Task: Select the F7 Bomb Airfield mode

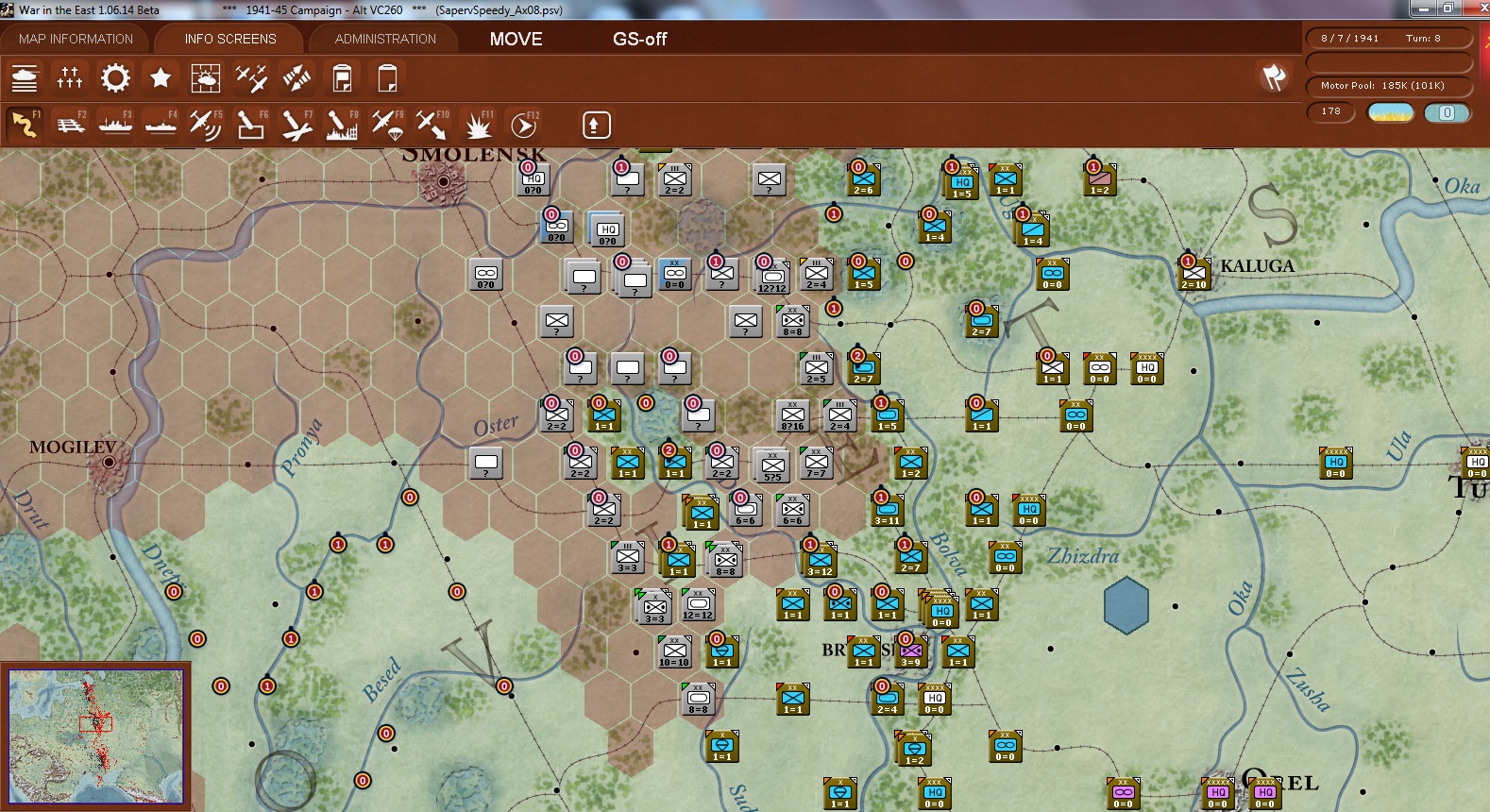Action: tap(296, 125)
